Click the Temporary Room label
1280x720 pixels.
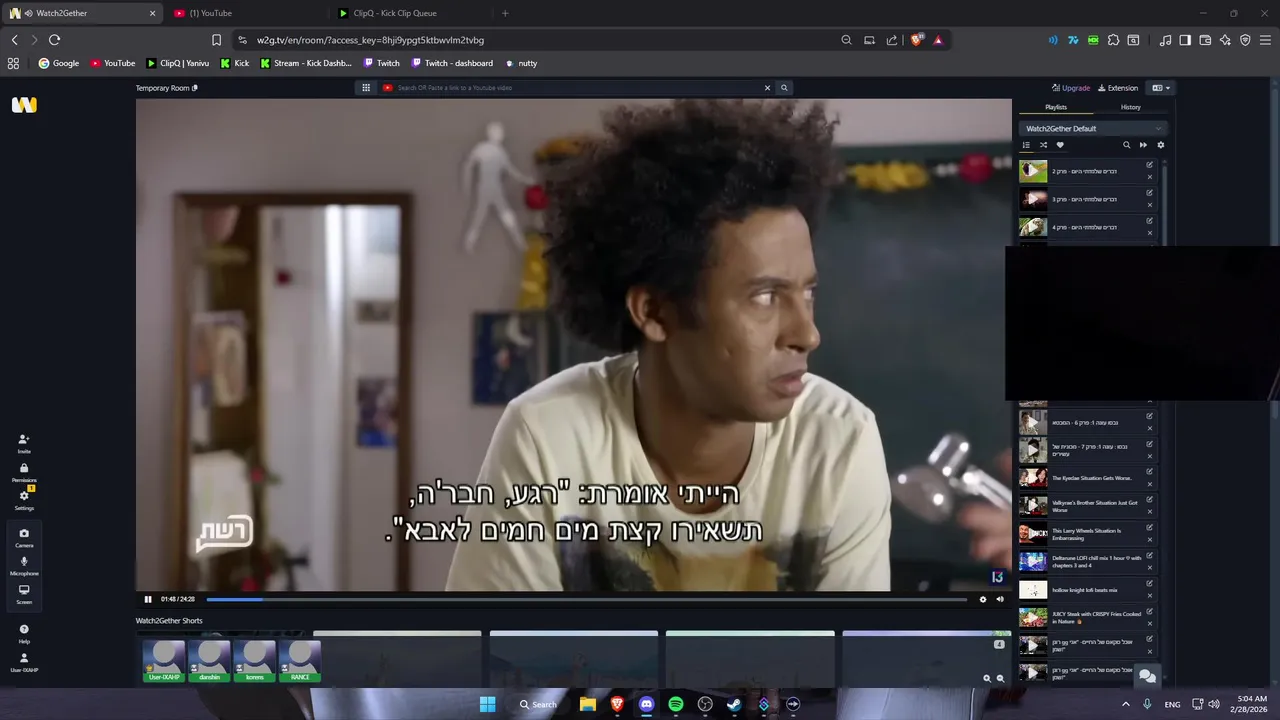point(163,88)
